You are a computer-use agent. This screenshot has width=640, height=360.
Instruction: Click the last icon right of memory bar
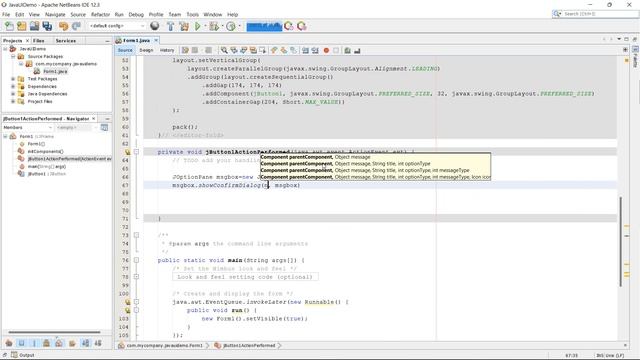(302, 26)
